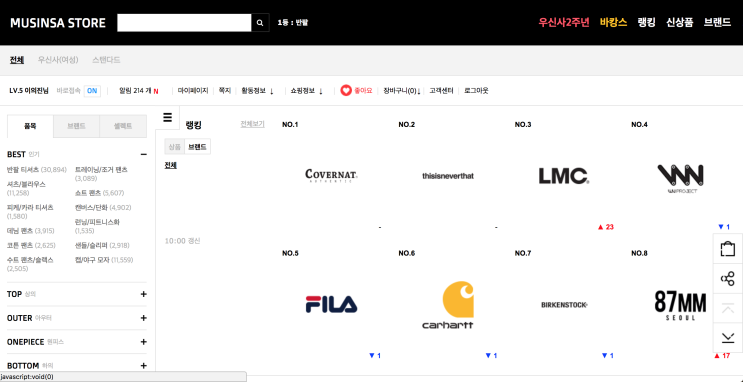Open the 쪽지 link
743x382 pixels.
(x=224, y=91)
